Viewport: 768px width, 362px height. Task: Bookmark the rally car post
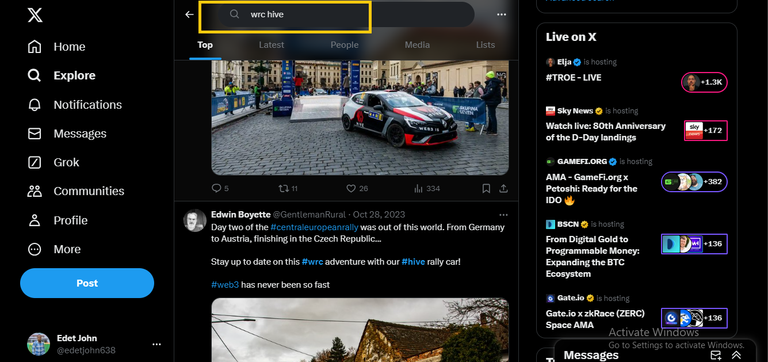coord(486,189)
